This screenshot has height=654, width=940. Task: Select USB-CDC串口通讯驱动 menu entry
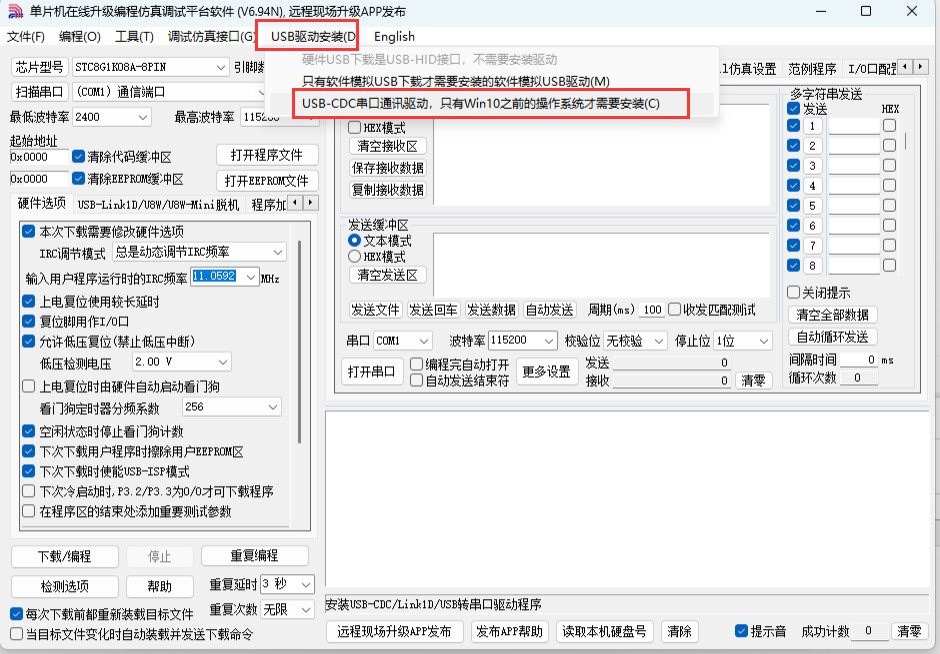tap(481, 104)
